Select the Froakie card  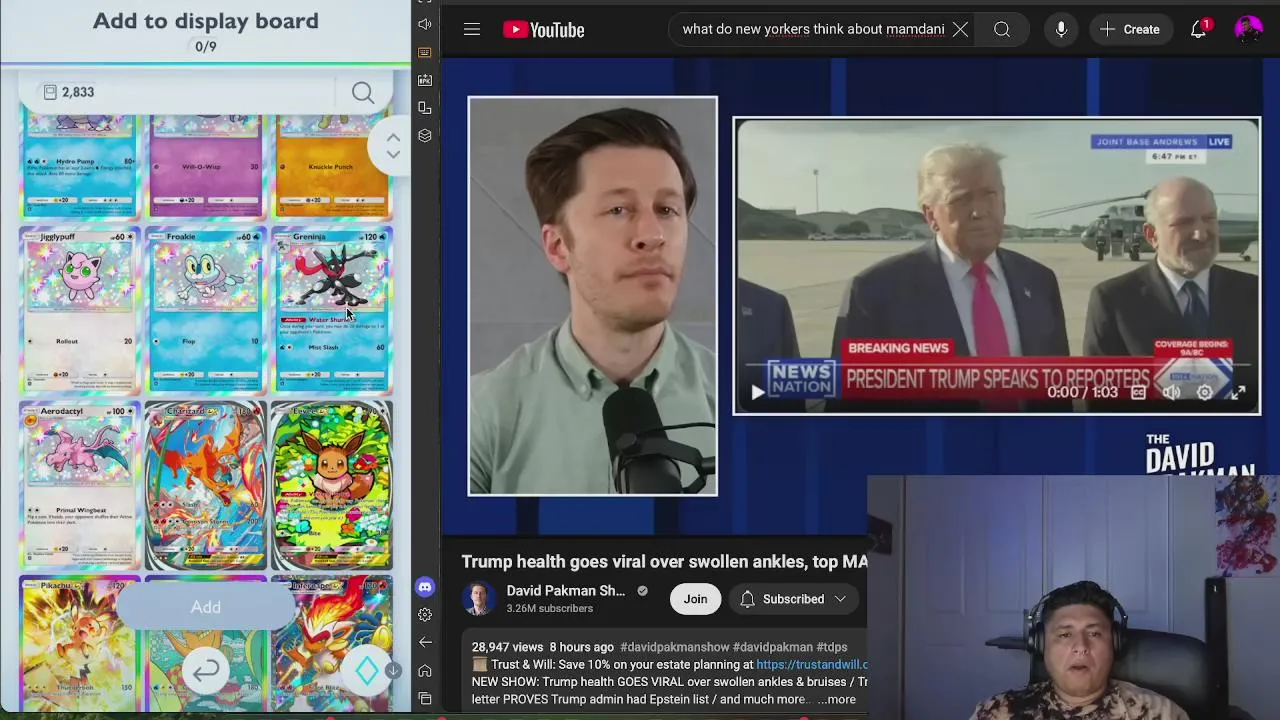pos(205,311)
